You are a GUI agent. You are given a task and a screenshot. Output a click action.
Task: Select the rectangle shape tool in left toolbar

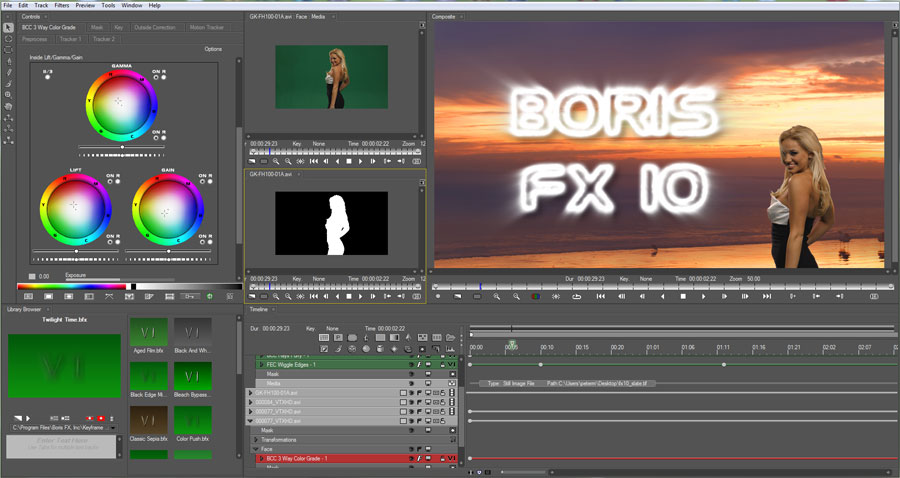tap(8, 50)
